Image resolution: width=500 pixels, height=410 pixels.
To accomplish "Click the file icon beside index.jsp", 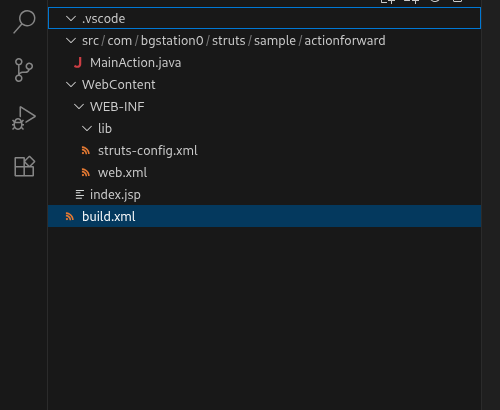I will pos(79,195).
